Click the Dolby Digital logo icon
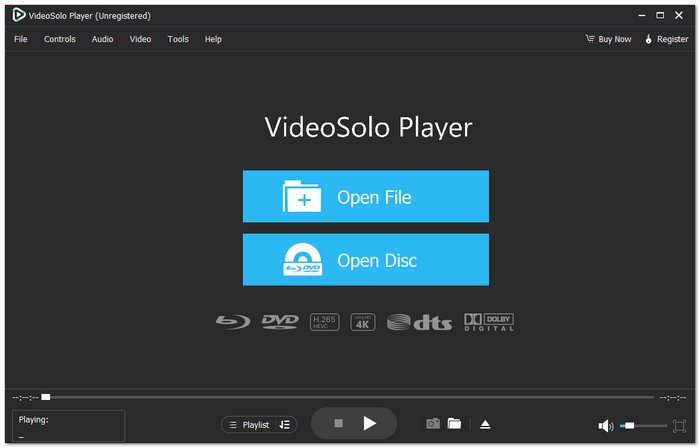Image resolution: width=700 pixels, height=448 pixels. click(x=489, y=322)
